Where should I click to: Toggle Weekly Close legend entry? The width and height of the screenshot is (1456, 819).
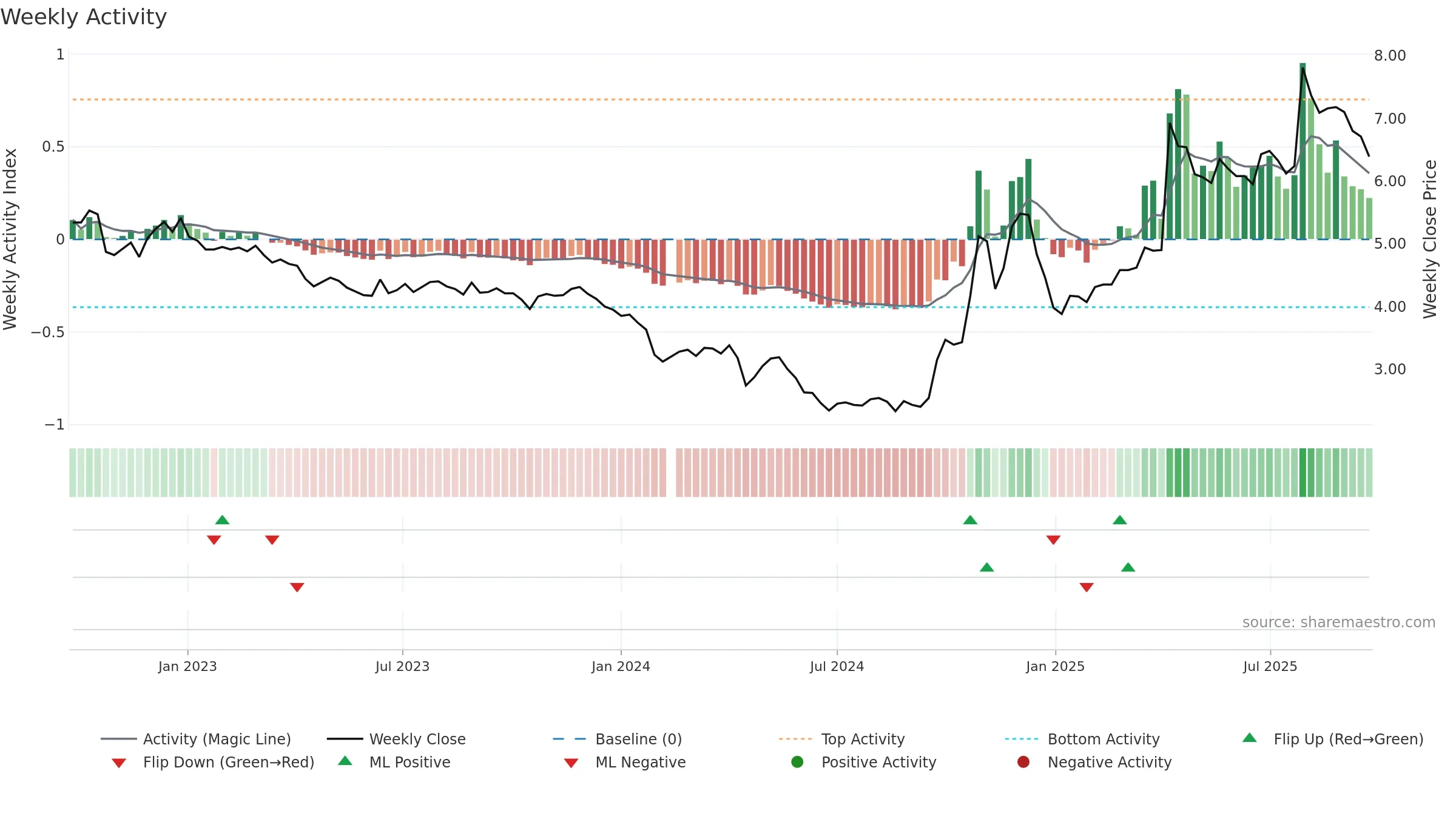[x=396, y=739]
